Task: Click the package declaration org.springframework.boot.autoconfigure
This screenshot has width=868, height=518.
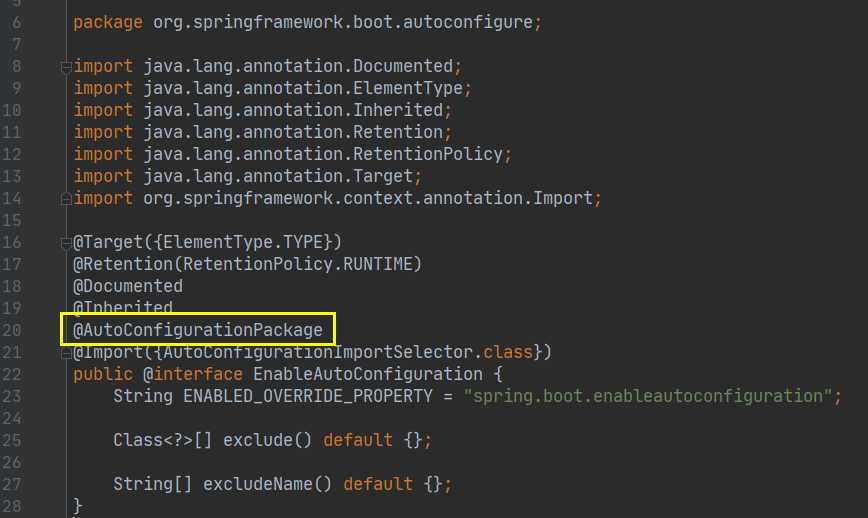Action: (x=343, y=22)
